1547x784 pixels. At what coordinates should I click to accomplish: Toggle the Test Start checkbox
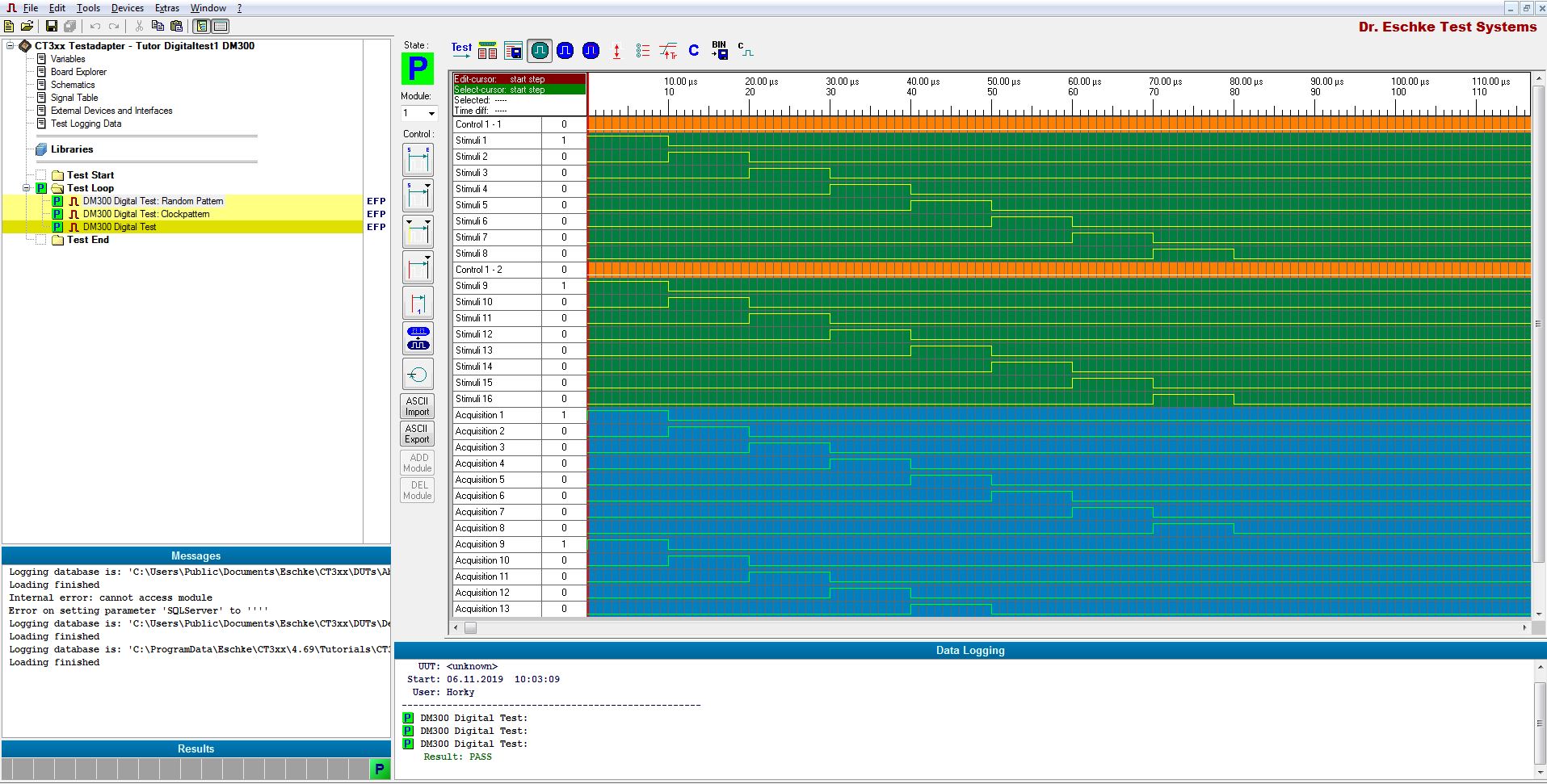point(41,175)
